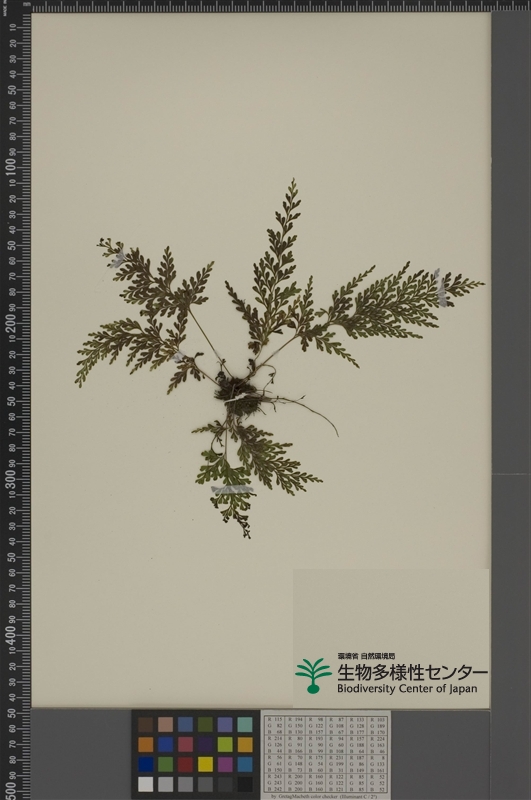Click the 生物多様性センター Japanese title
531x800 pixels.
(412, 672)
